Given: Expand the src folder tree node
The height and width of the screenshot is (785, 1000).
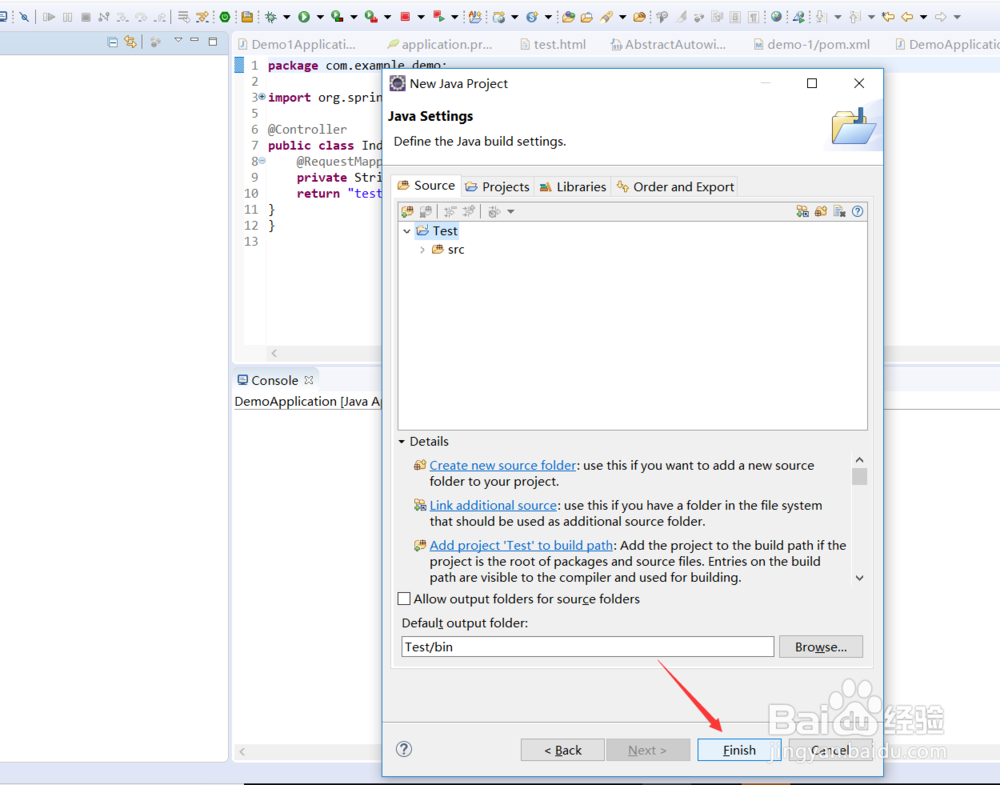Looking at the screenshot, I should click(x=422, y=250).
